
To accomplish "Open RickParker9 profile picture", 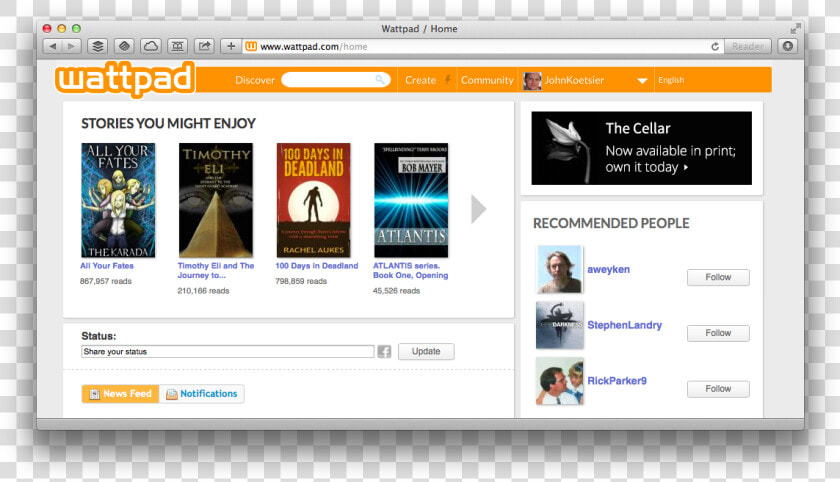I will pos(559,381).
